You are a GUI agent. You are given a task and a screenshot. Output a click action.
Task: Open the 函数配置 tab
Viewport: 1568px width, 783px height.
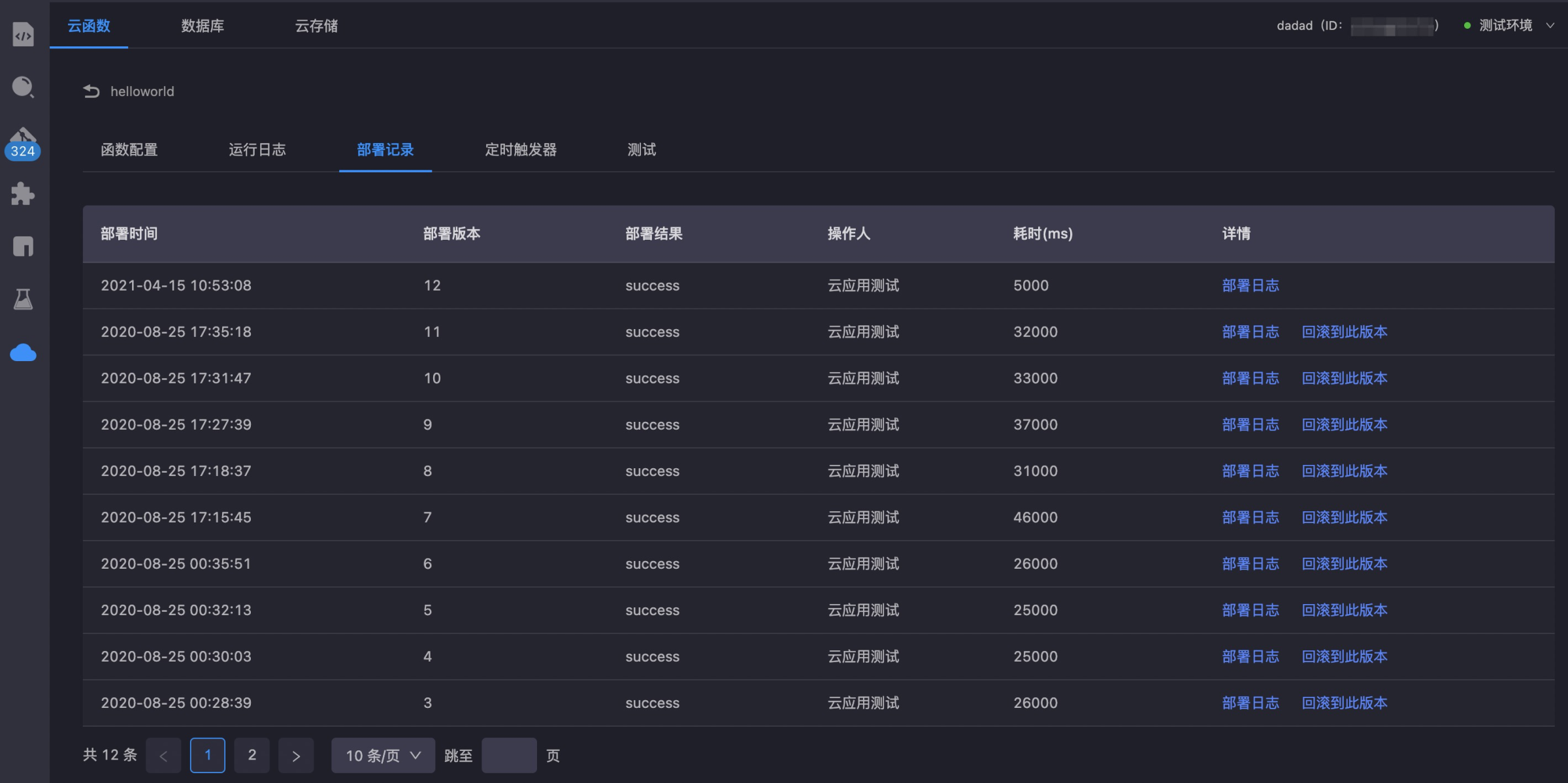click(x=129, y=150)
